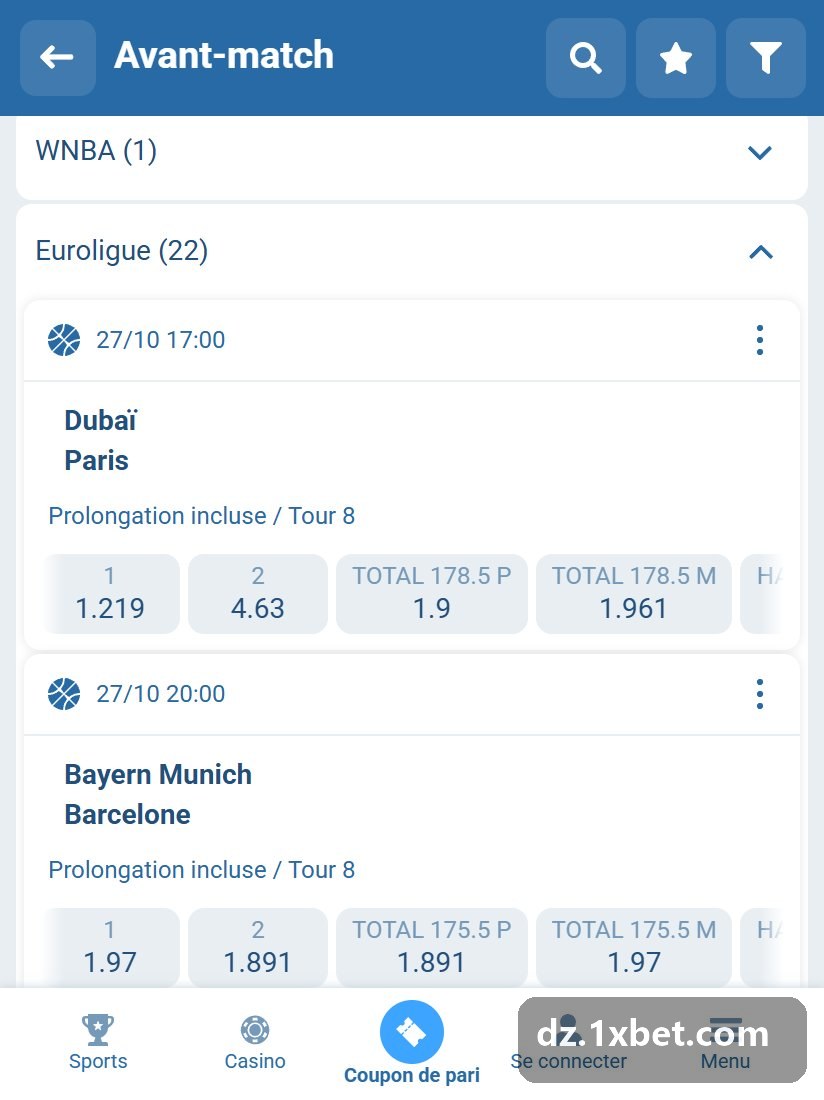Pick TOTAL 178.5 P at 1.9
This screenshot has height=1100, width=824.
point(431,593)
